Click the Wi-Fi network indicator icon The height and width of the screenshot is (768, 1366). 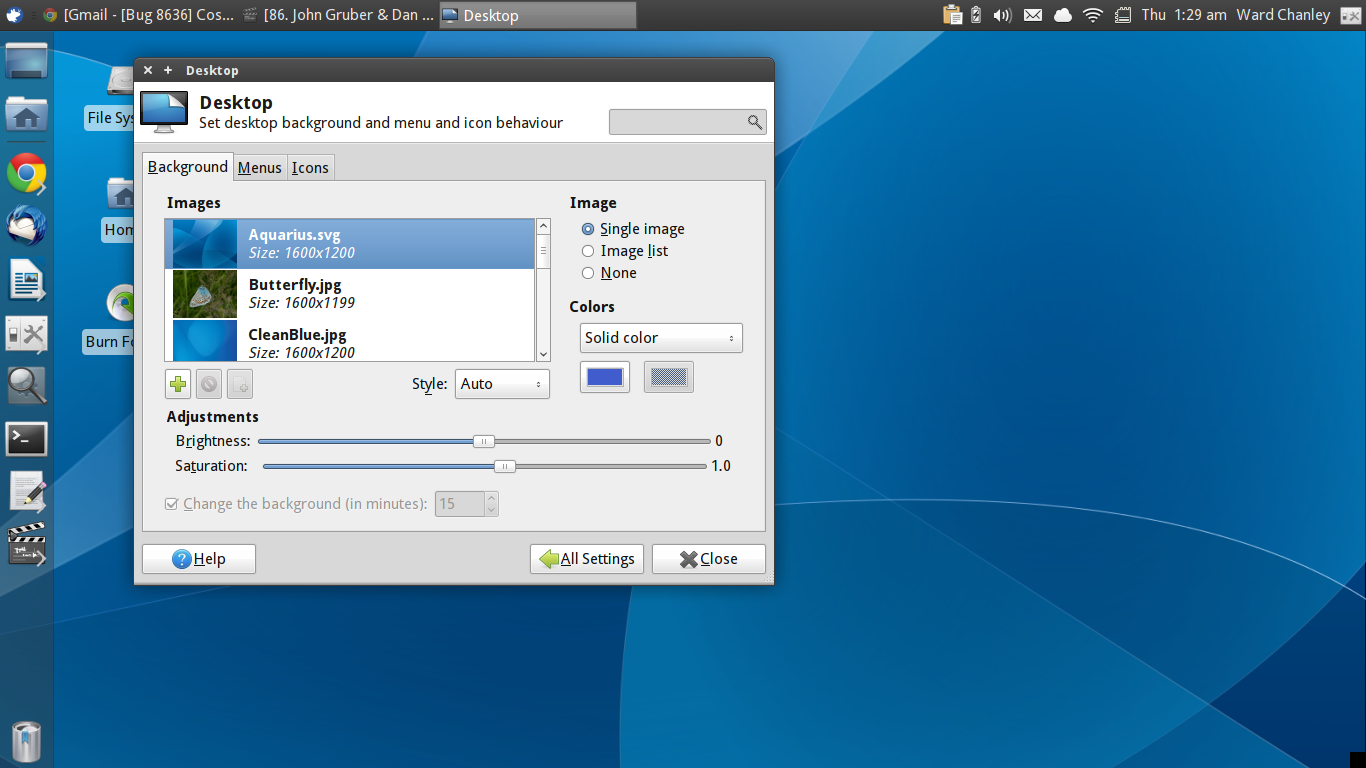tap(1093, 15)
